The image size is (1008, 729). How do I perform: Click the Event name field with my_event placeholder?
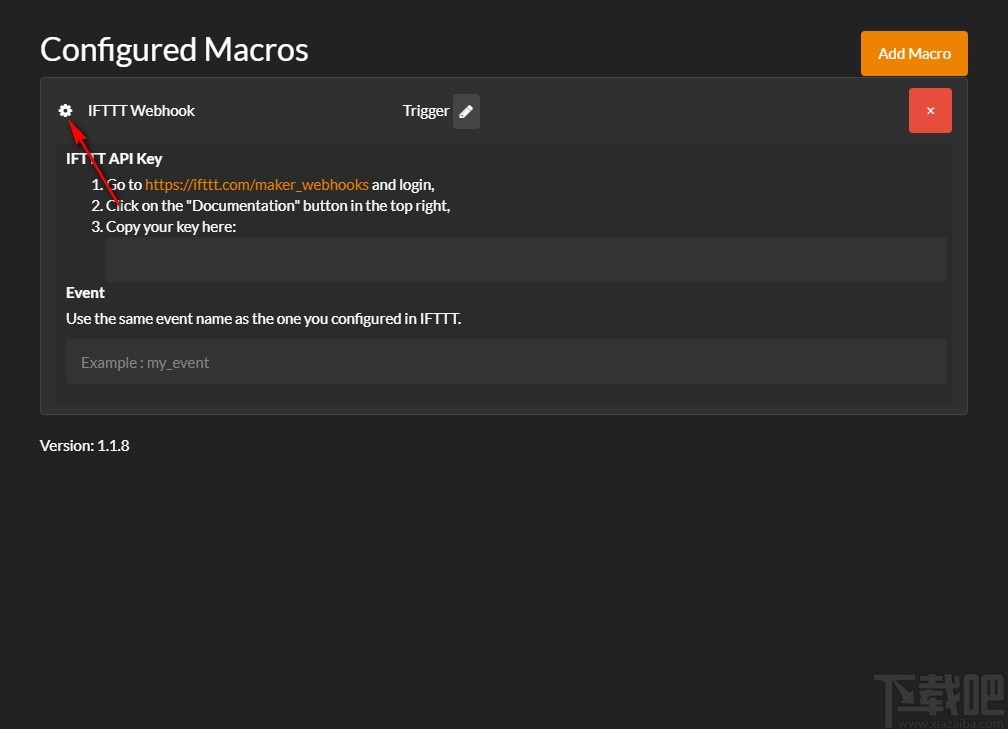[506, 362]
